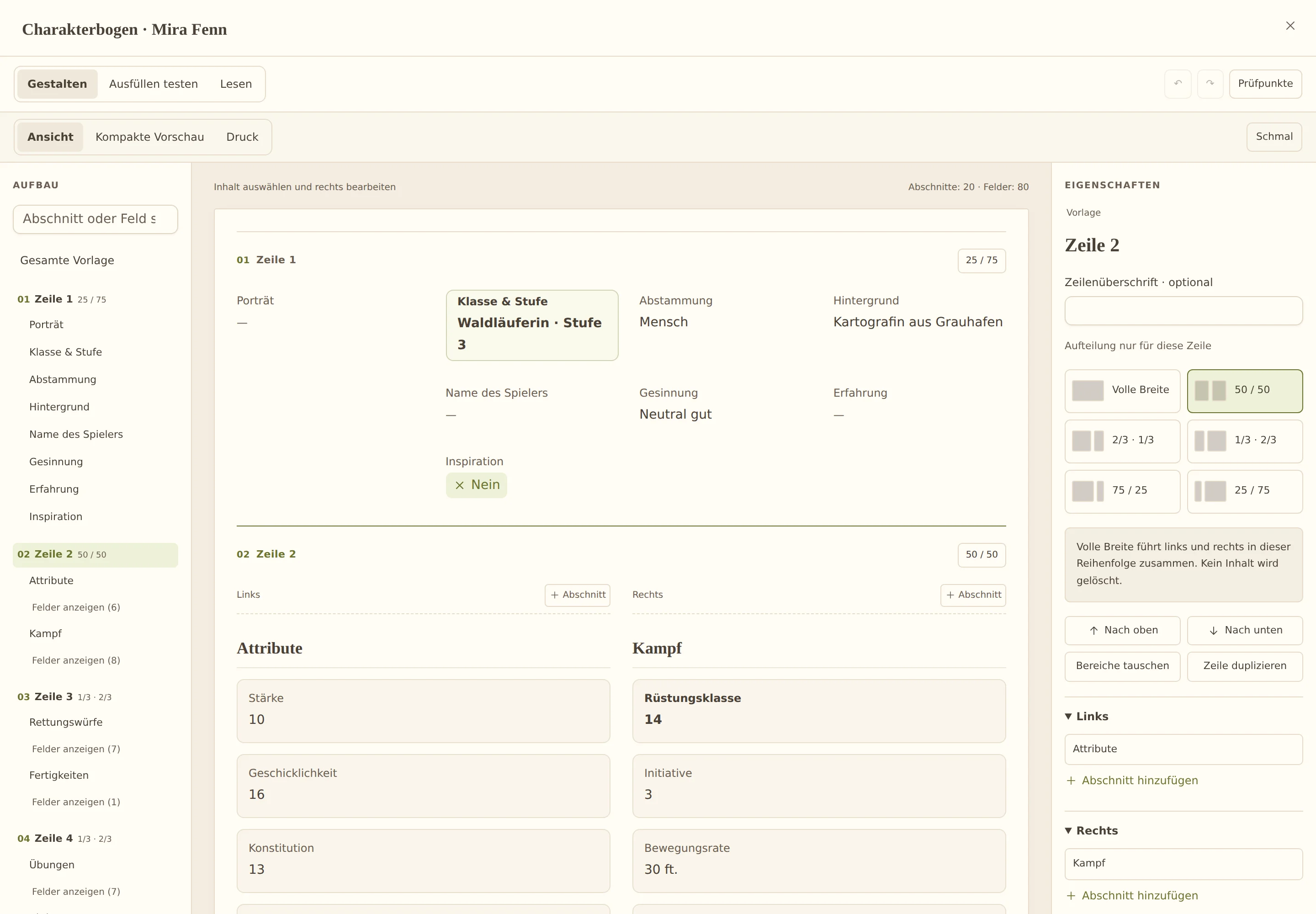The height and width of the screenshot is (914, 1316).
Task: Switch to Lesen tab
Action: point(236,84)
